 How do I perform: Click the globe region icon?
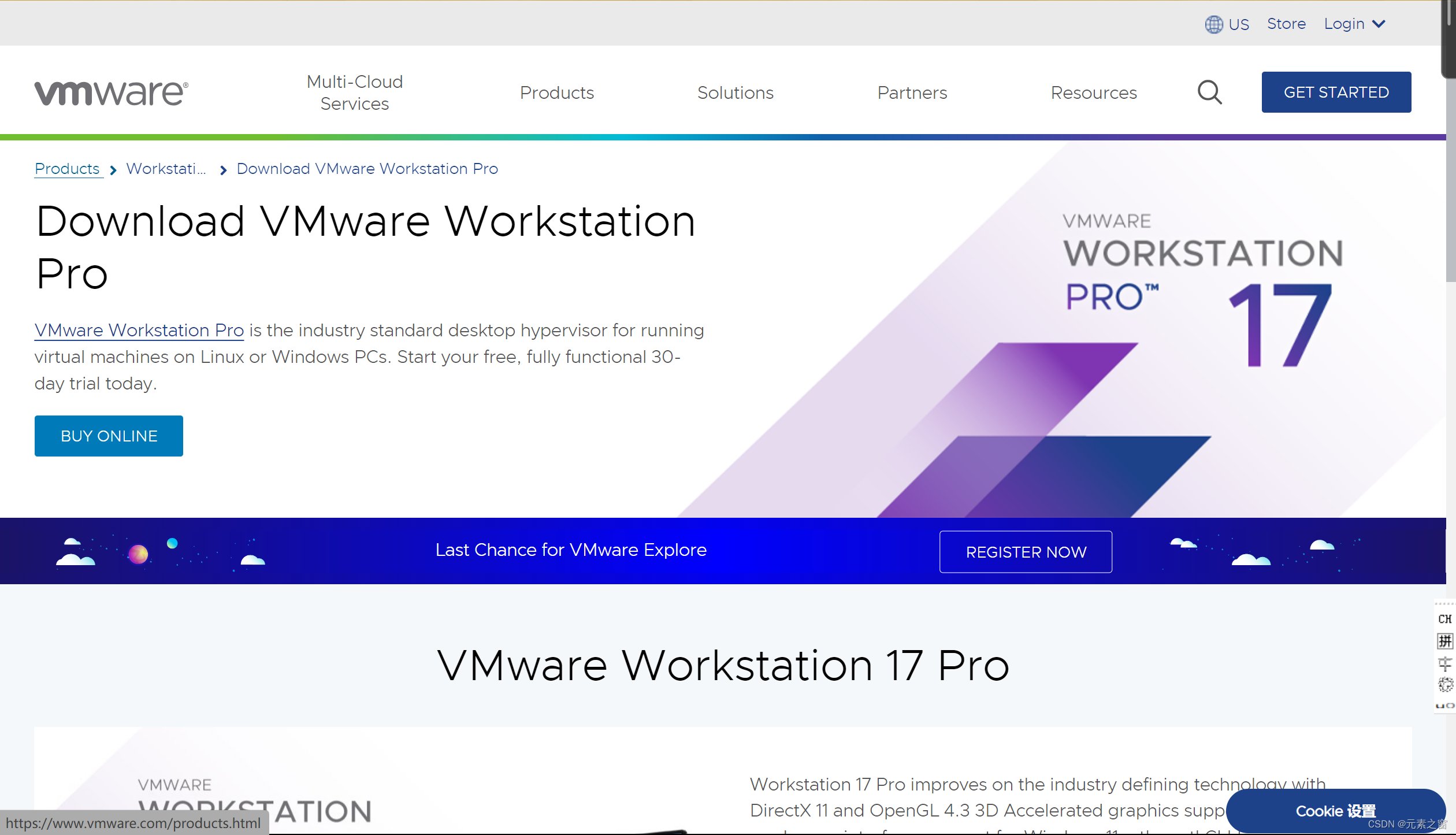1213,24
